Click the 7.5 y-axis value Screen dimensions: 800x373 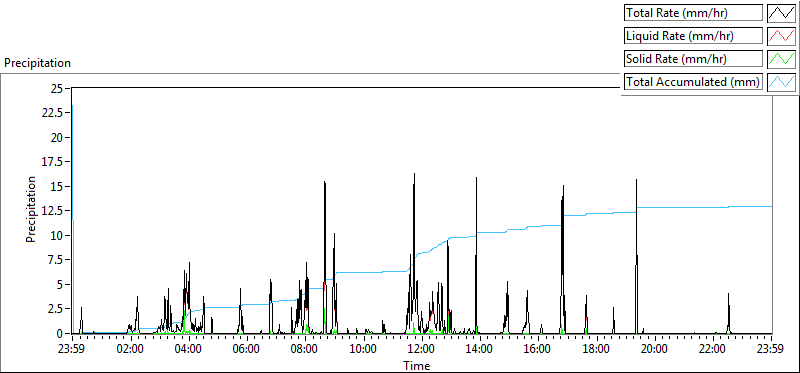click(x=55, y=260)
